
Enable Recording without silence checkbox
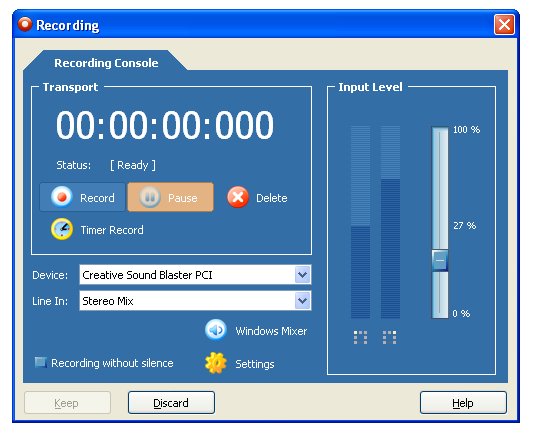pyautogui.click(x=41, y=362)
